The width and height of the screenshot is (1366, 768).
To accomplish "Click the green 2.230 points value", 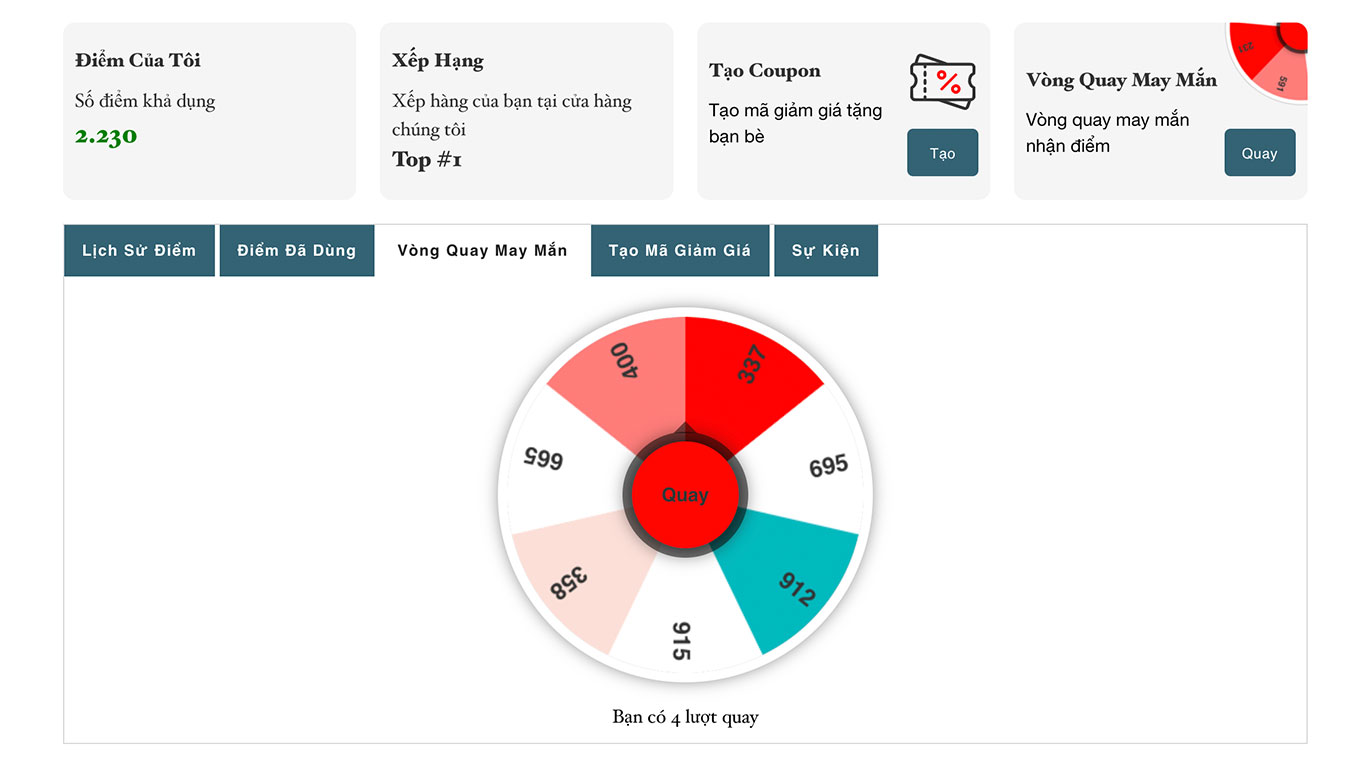I will [105, 136].
